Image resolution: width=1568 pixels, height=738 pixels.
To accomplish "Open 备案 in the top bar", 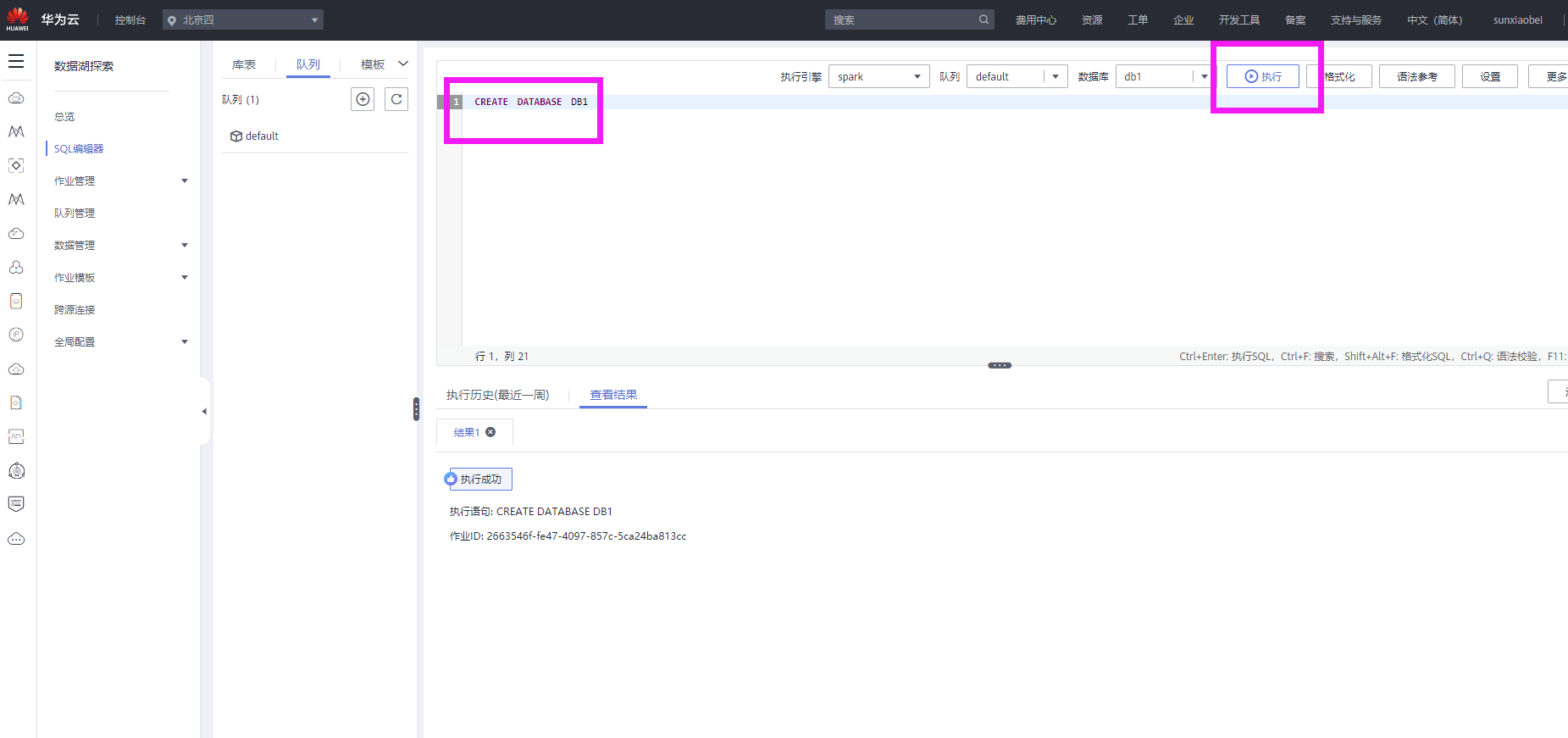I will pyautogui.click(x=1295, y=19).
